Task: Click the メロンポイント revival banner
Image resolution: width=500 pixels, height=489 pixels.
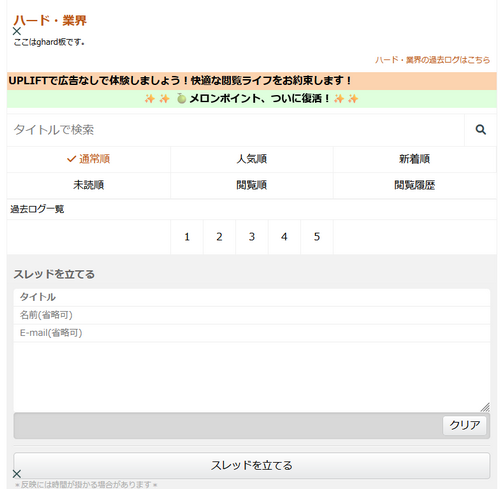Action: pos(252,99)
